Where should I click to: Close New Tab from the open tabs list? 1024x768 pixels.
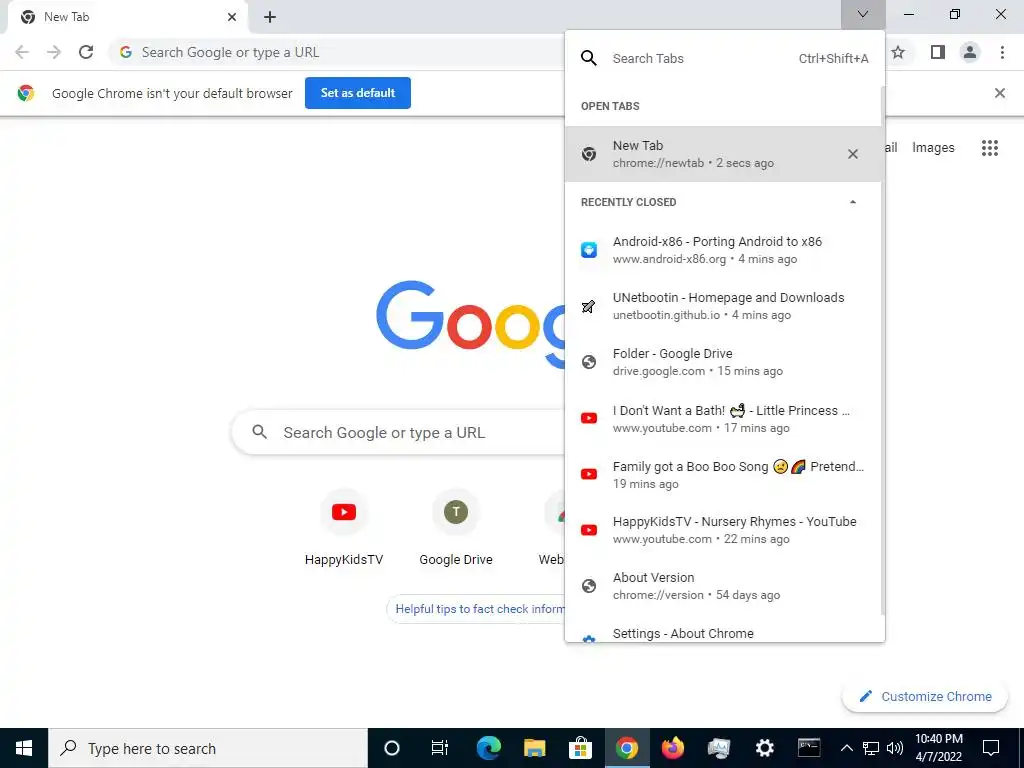(853, 154)
